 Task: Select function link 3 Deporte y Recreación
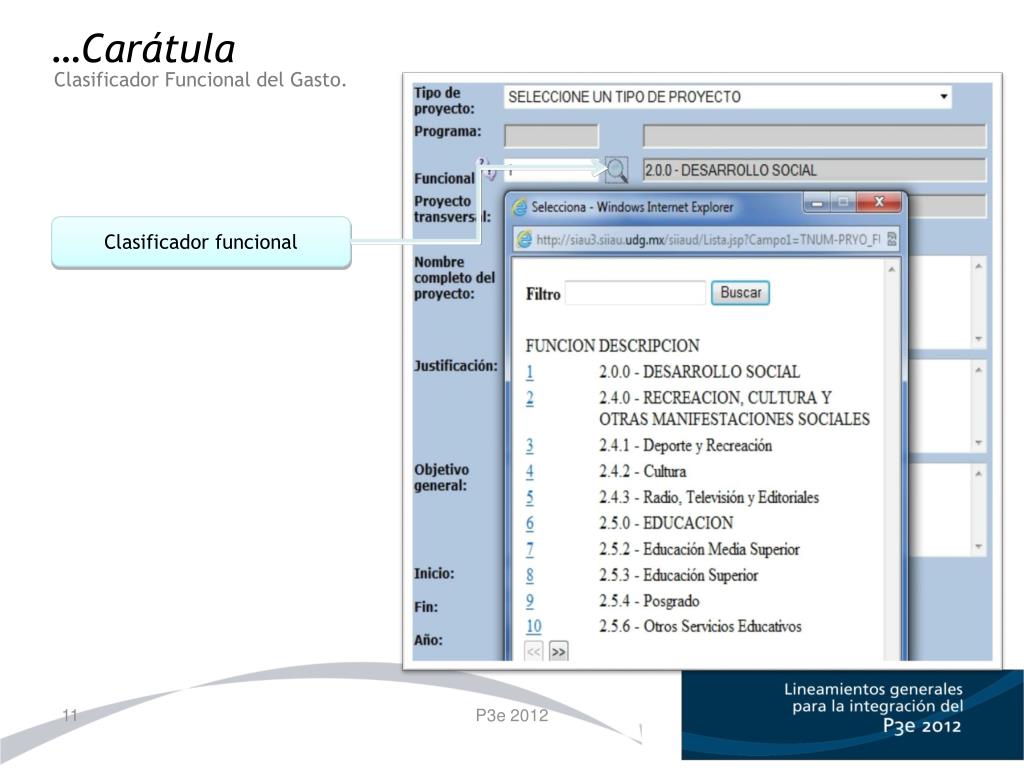coord(530,446)
